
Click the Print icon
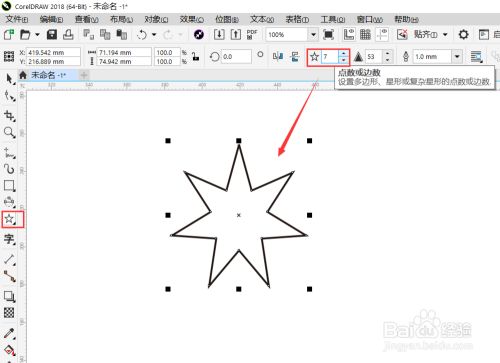pos(68,34)
